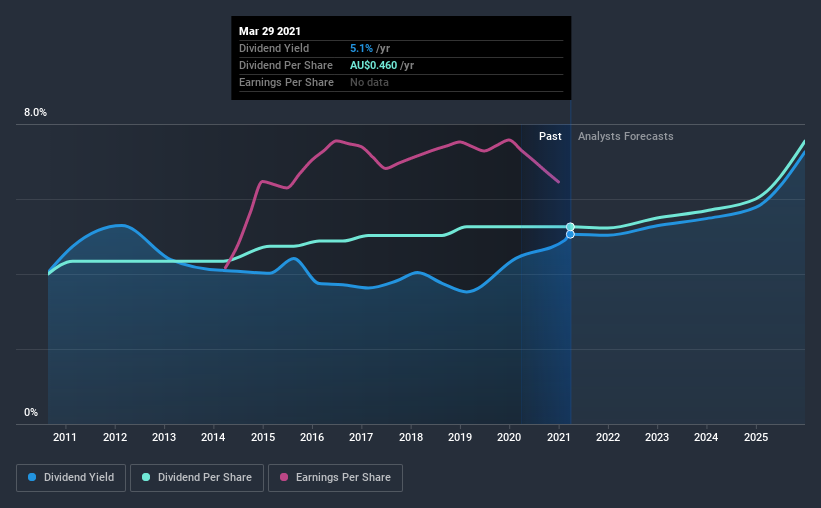Toggle the Dividend Per Share legend button
Image resolution: width=821 pixels, height=508 pixels.
point(197,478)
